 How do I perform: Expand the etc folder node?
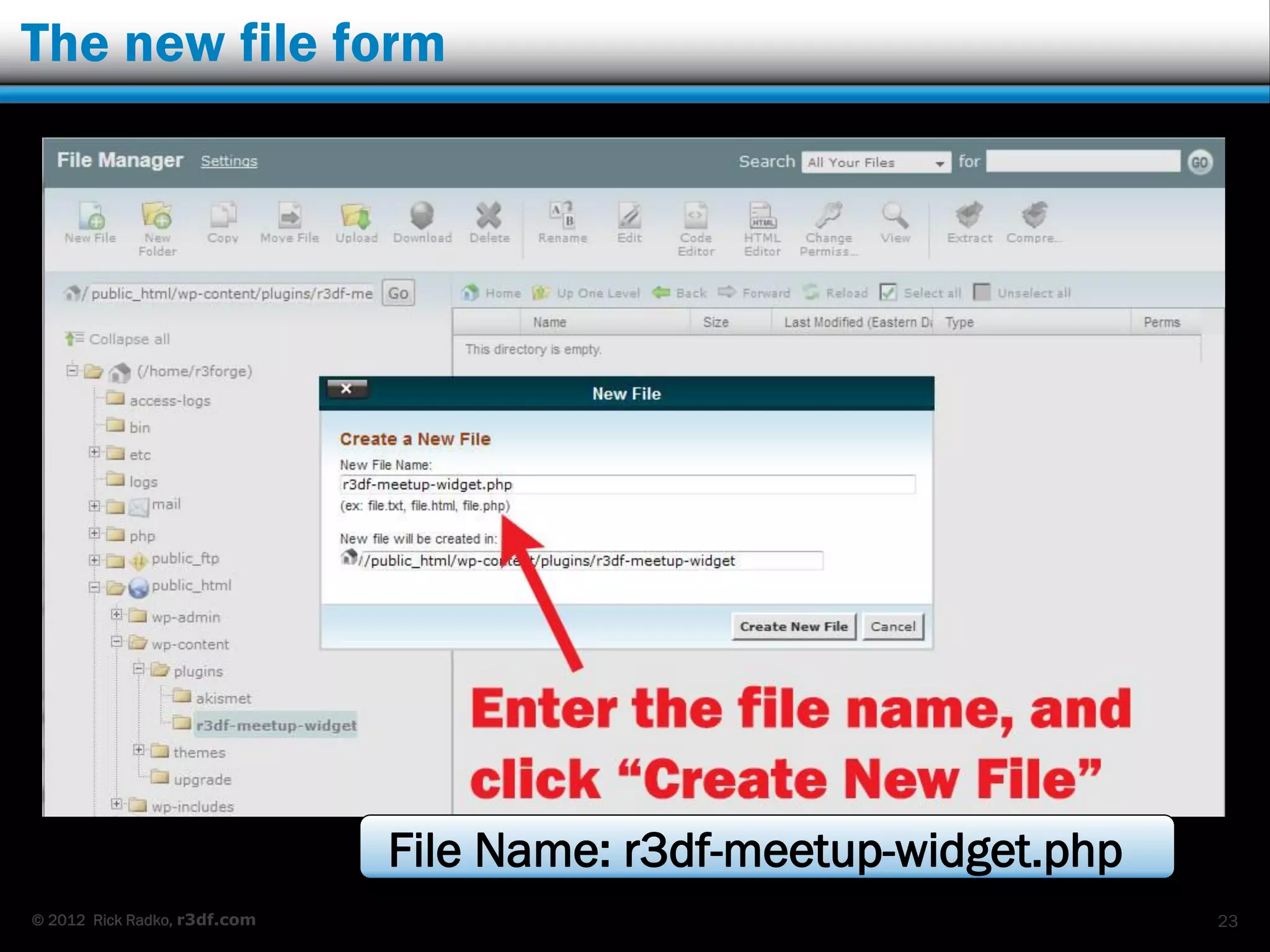(x=94, y=452)
